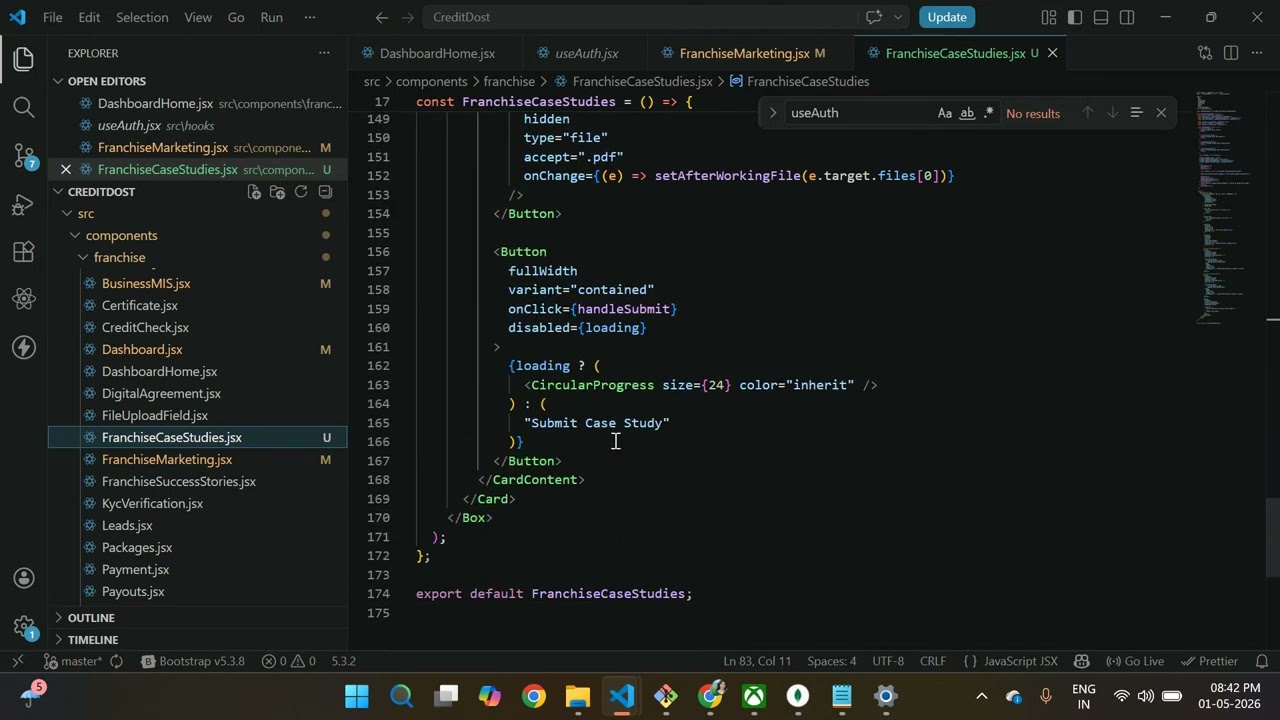The width and height of the screenshot is (1280, 720).
Task: Open Source Control view with badge
Action: tap(24, 155)
